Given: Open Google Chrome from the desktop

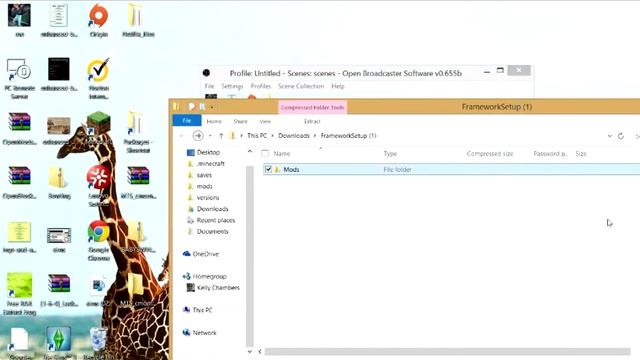Looking at the screenshot, I should pyautogui.click(x=98, y=240).
